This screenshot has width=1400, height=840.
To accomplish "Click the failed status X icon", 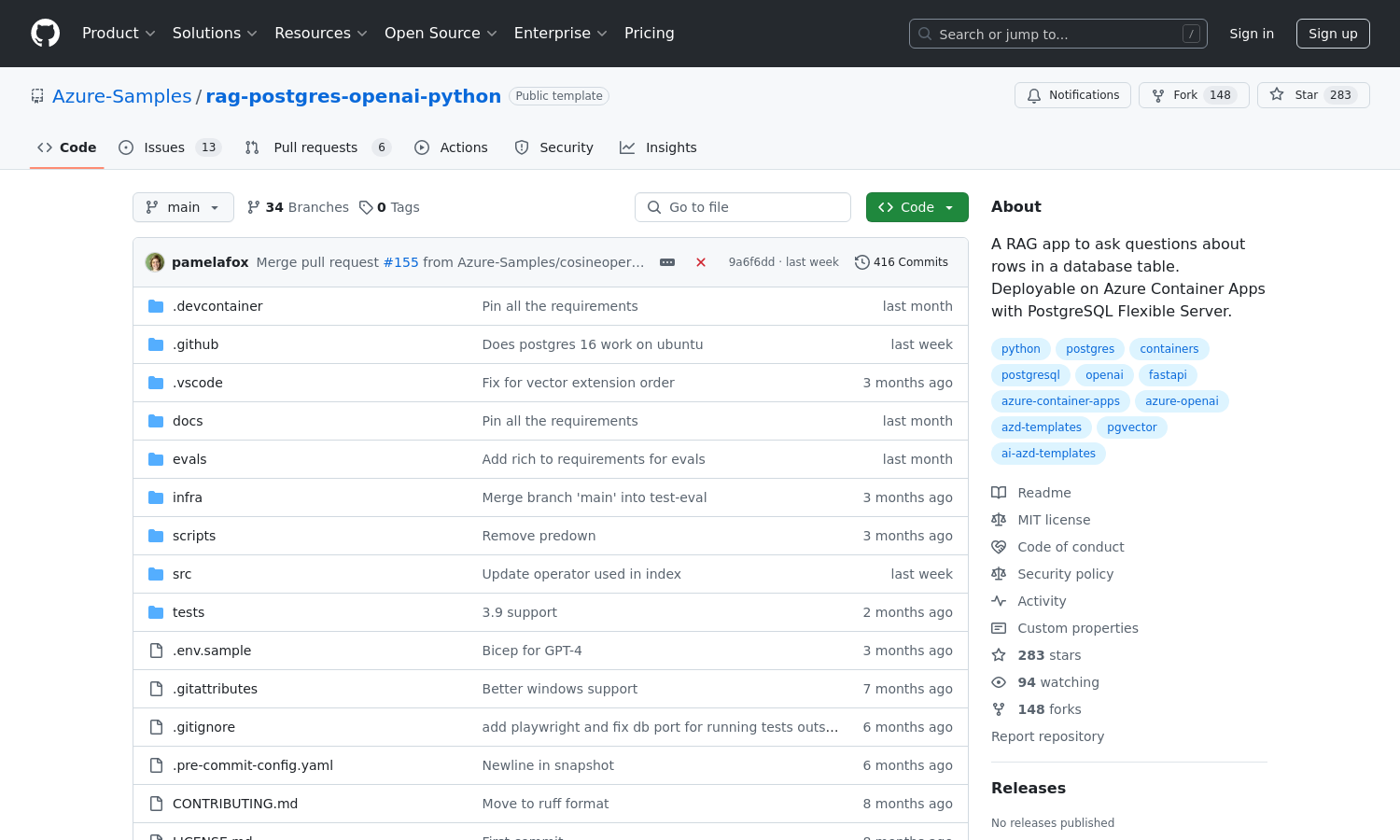I will [x=701, y=262].
